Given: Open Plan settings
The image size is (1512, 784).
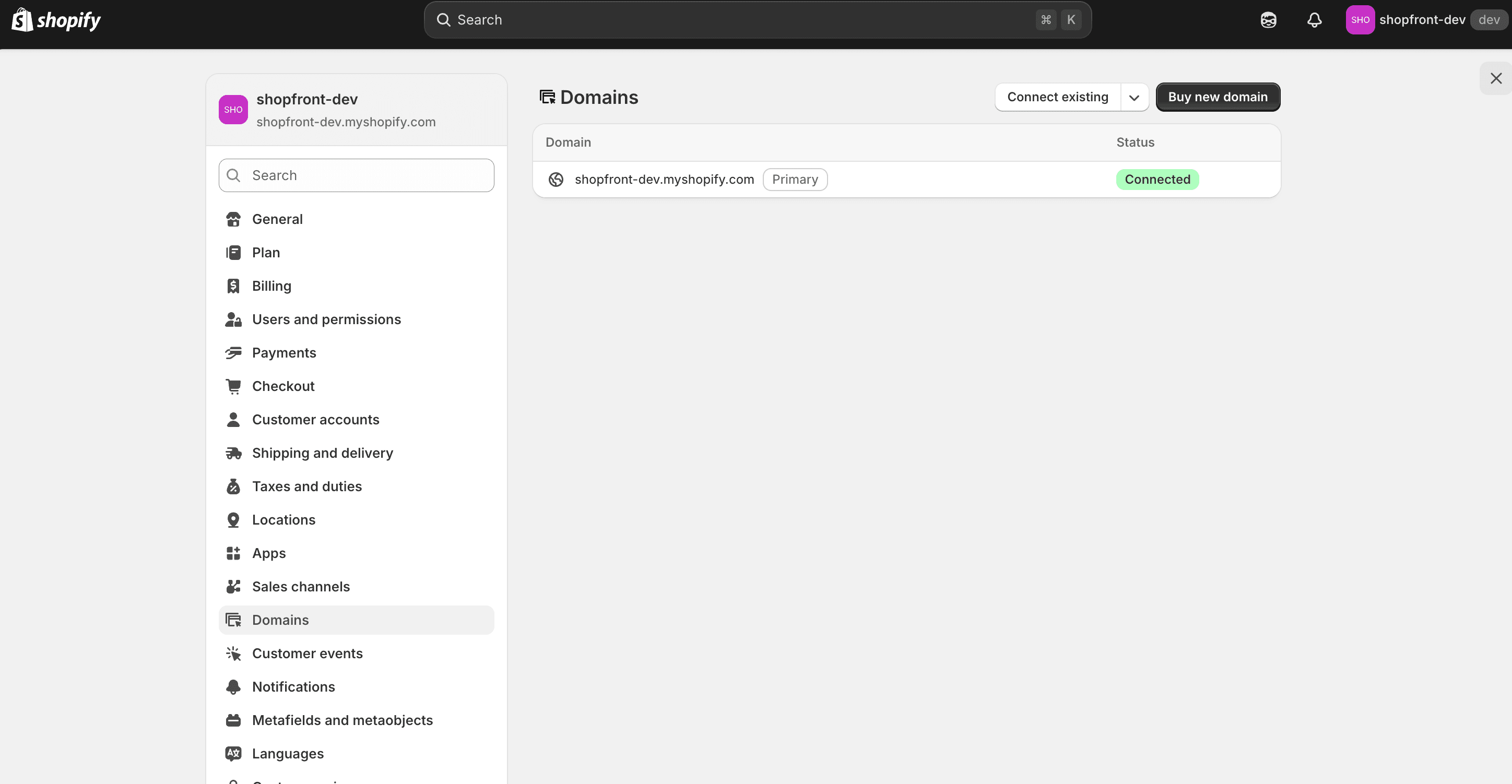Looking at the screenshot, I should point(356,253).
